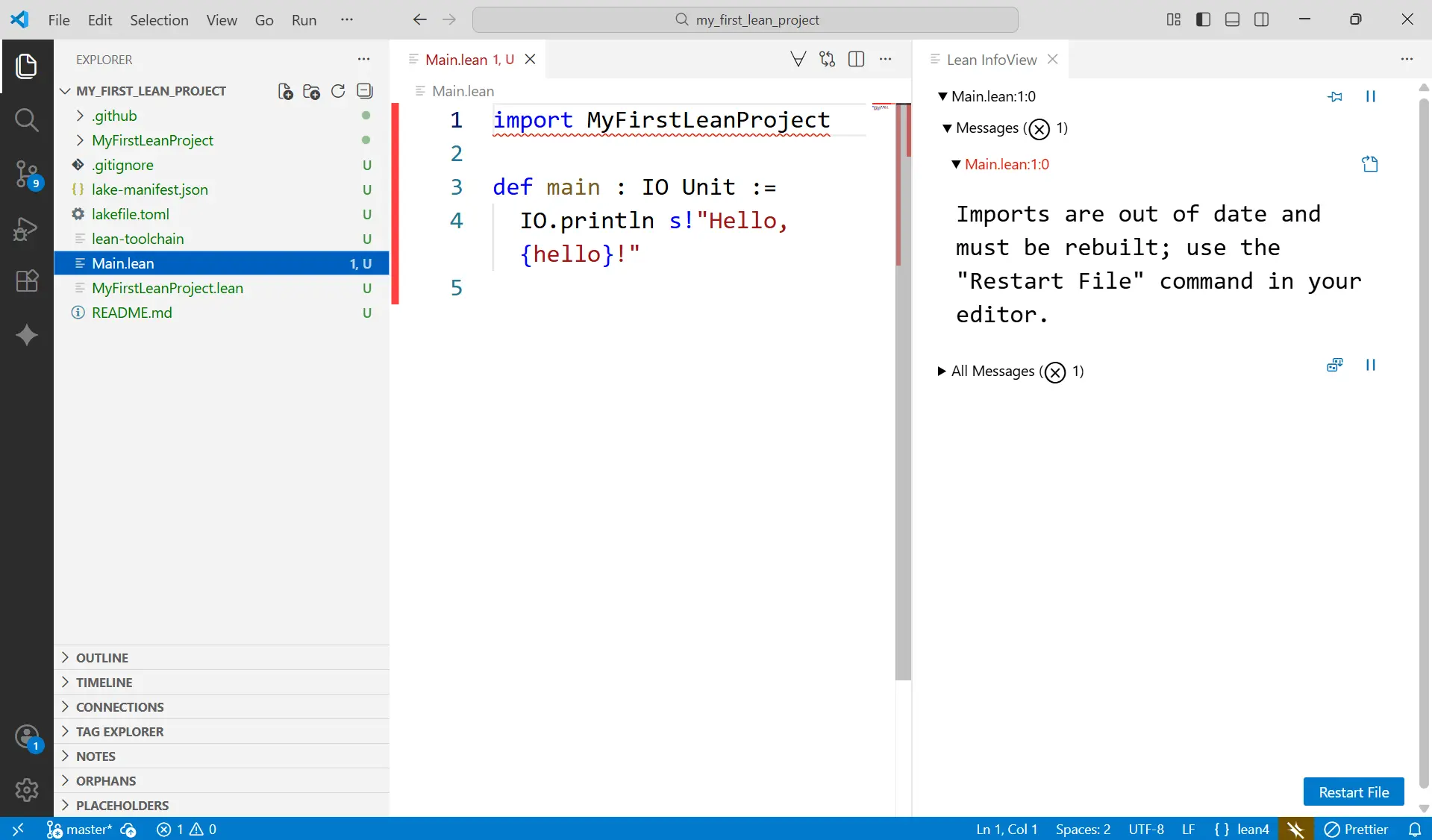
Task: Click the New File icon in Explorer
Action: pos(285,91)
